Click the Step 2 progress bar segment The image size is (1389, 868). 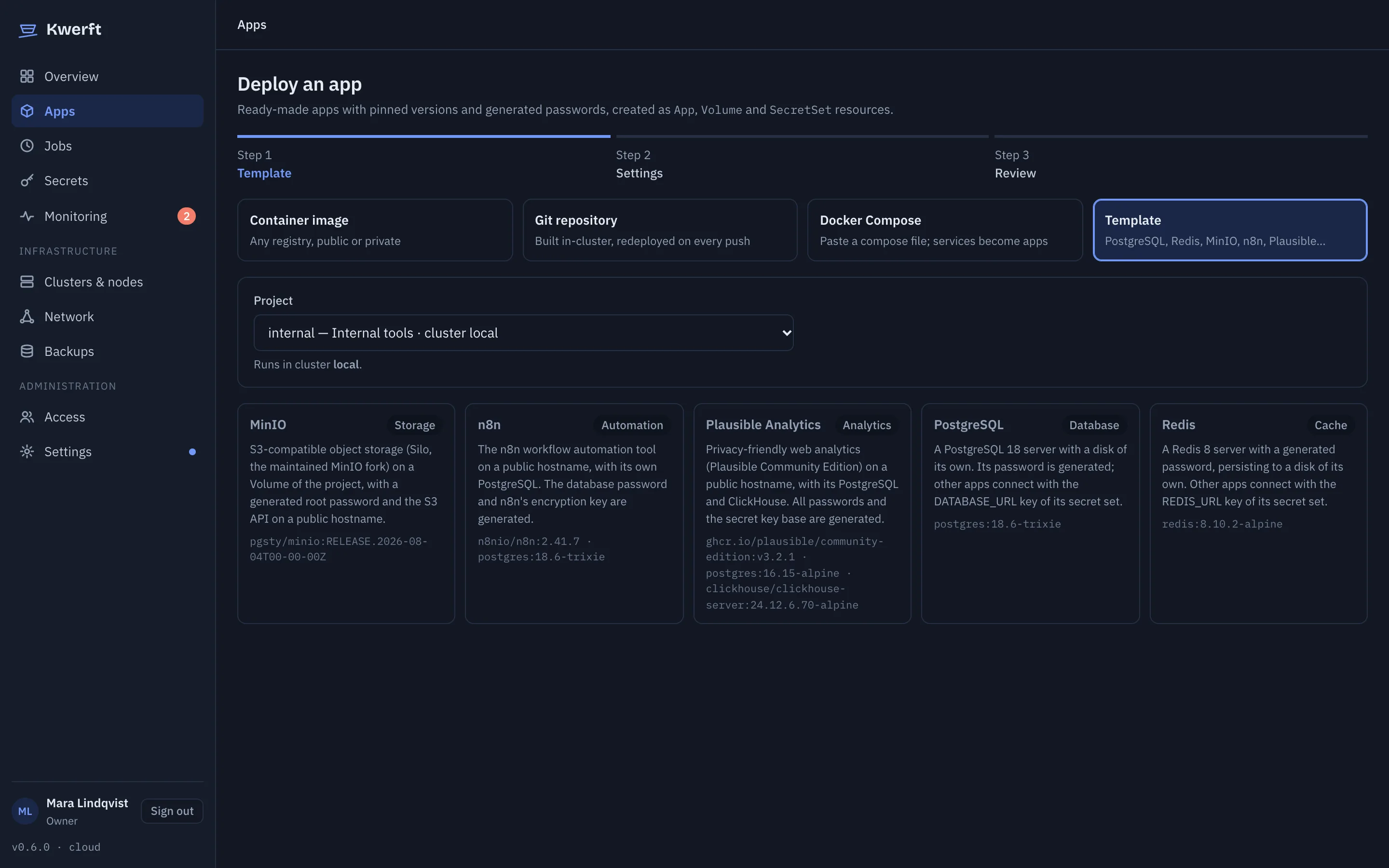pos(803,136)
